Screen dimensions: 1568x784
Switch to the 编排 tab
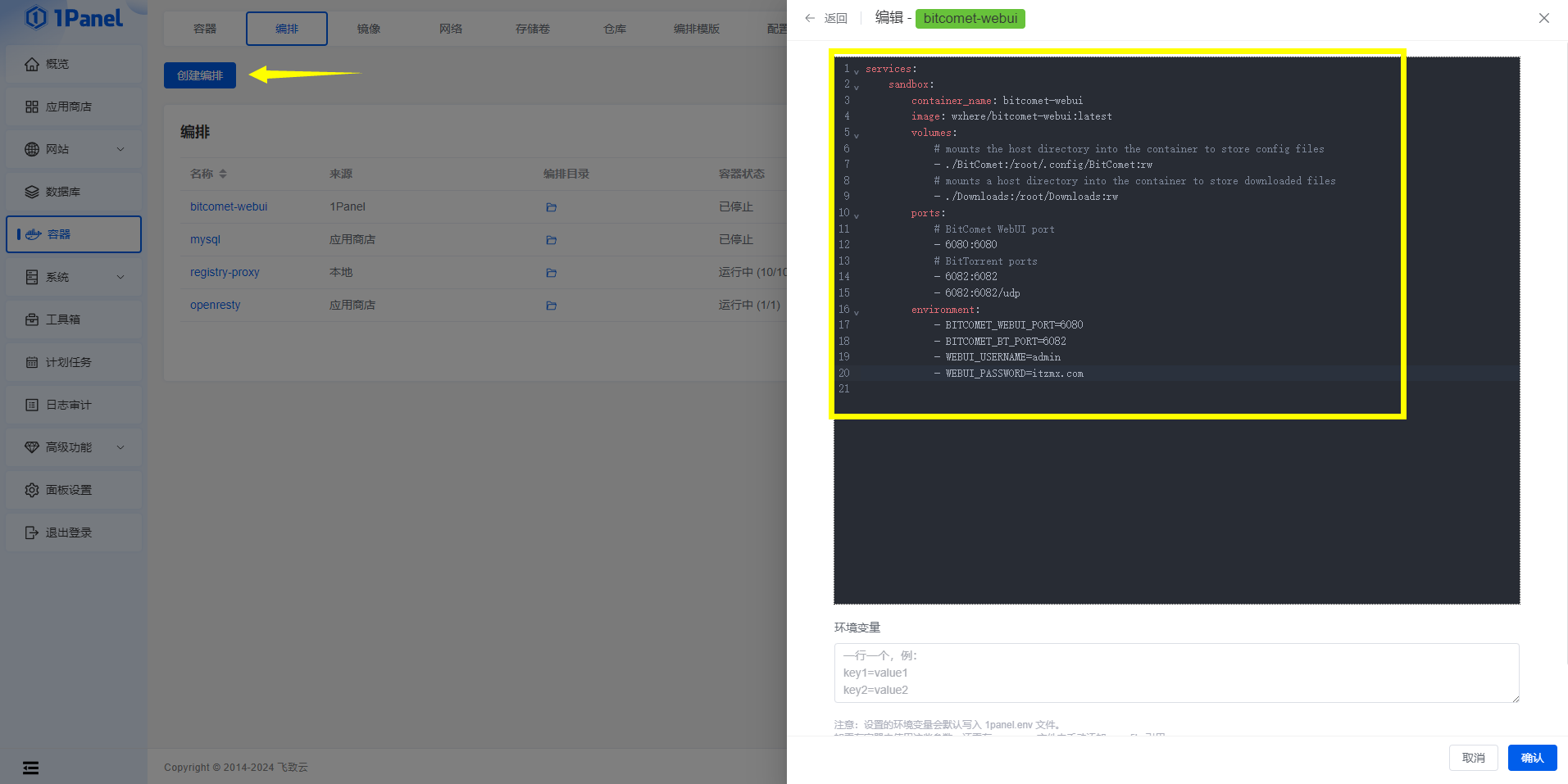click(287, 29)
